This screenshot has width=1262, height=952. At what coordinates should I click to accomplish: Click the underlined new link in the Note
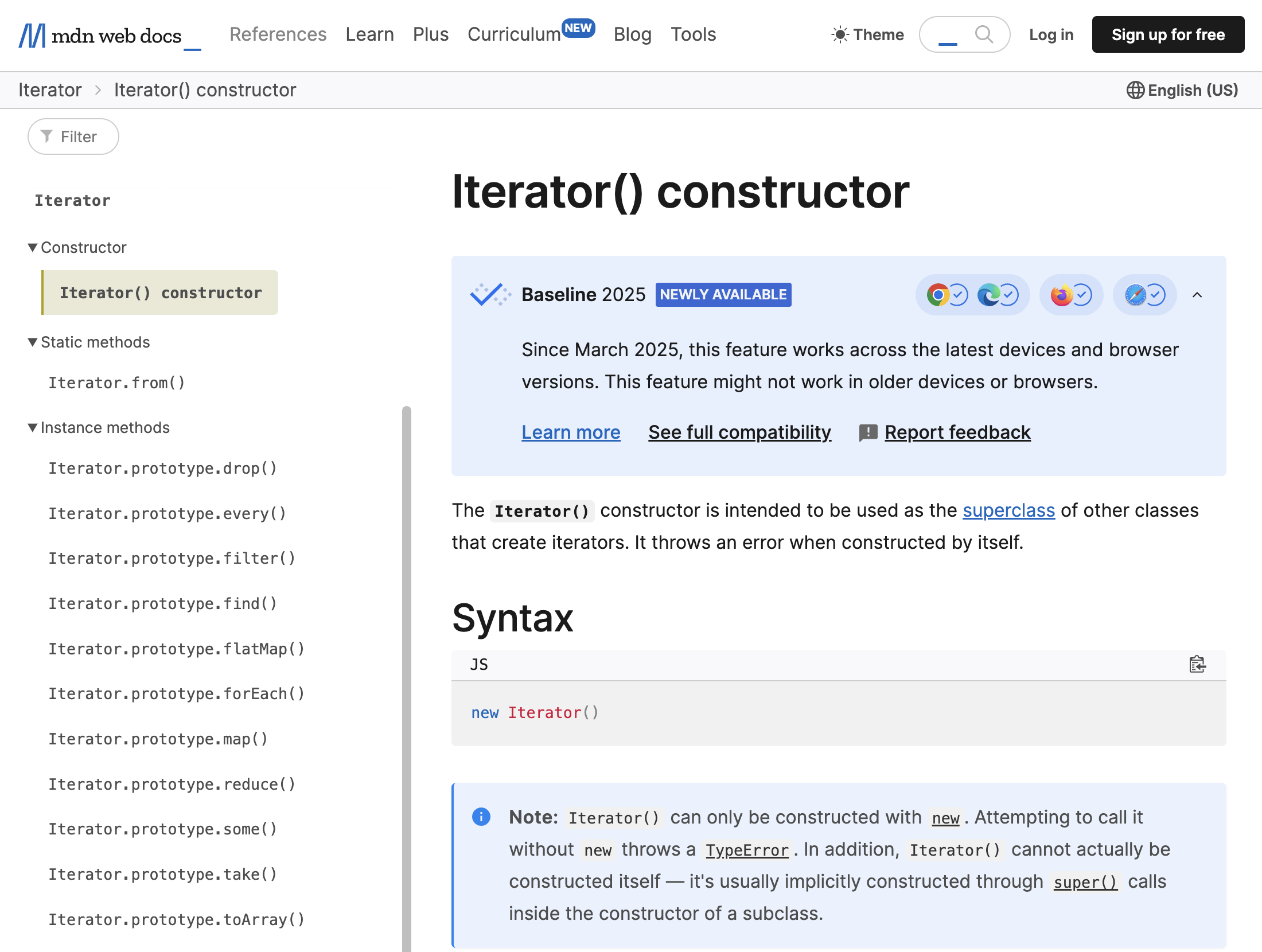coord(946,818)
